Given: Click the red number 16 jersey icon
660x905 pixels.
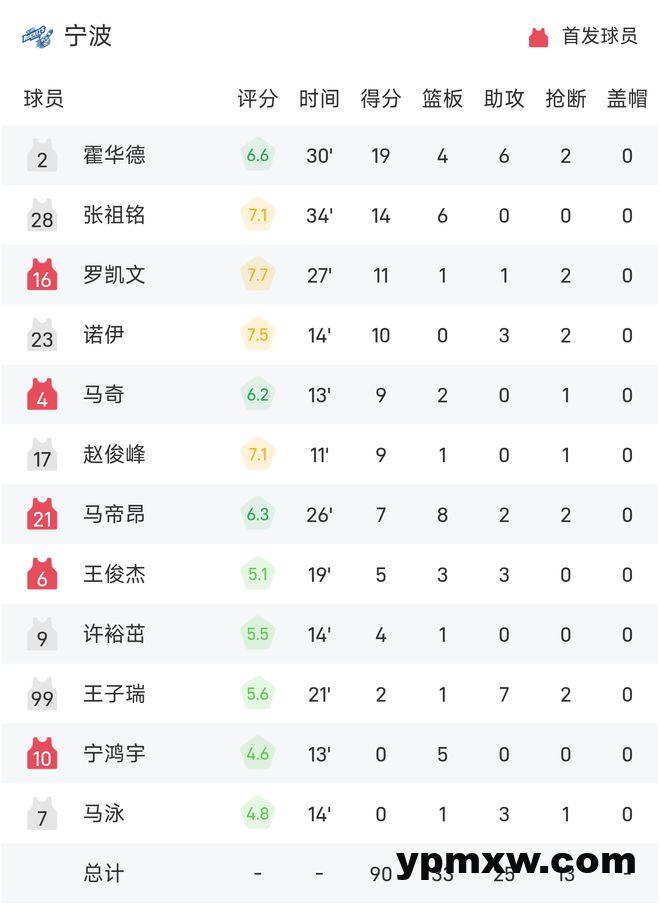Looking at the screenshot, I should [x=42, y=275].
